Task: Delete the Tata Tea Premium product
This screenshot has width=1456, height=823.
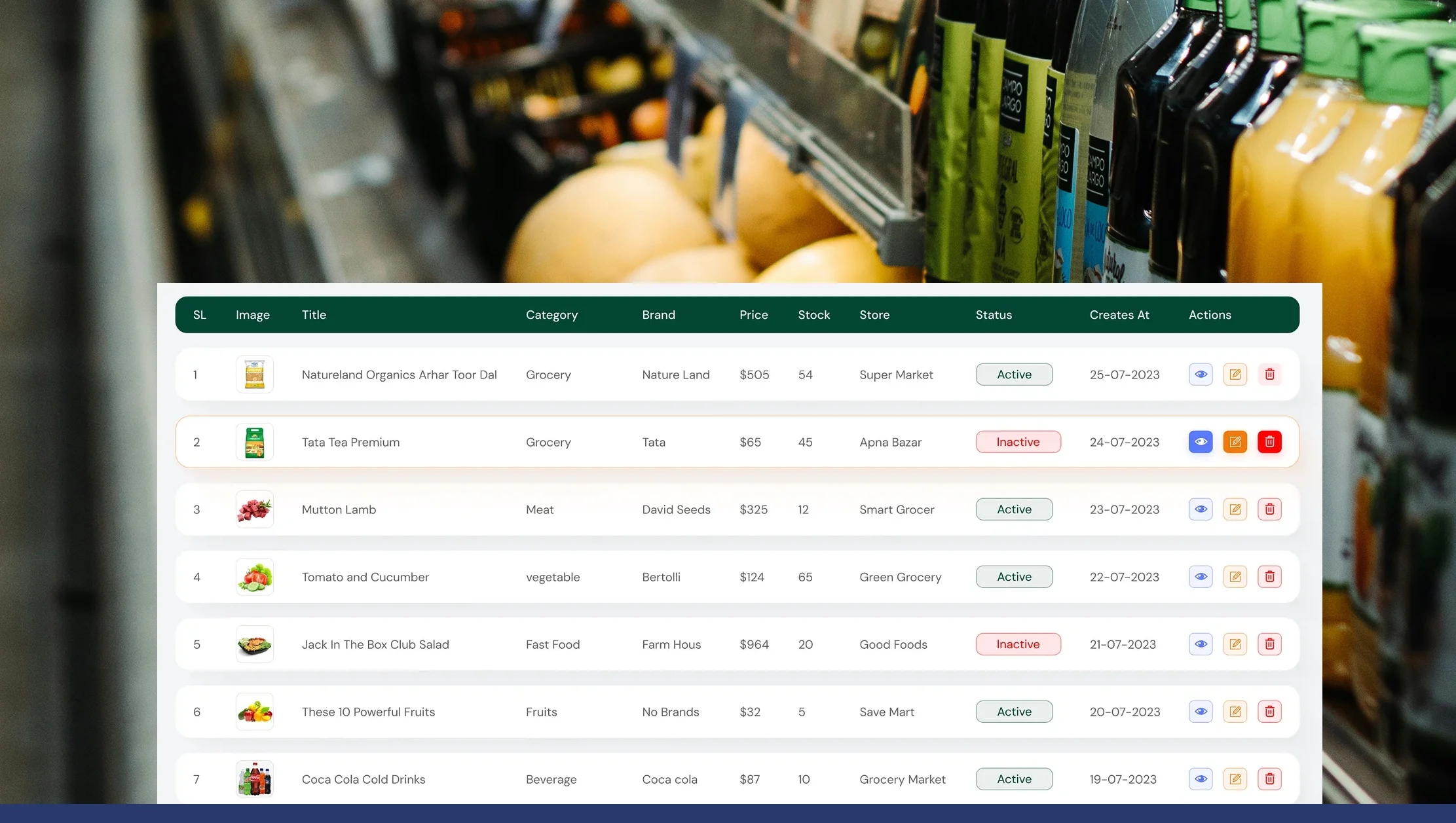Action: [x=1269, y=441]
